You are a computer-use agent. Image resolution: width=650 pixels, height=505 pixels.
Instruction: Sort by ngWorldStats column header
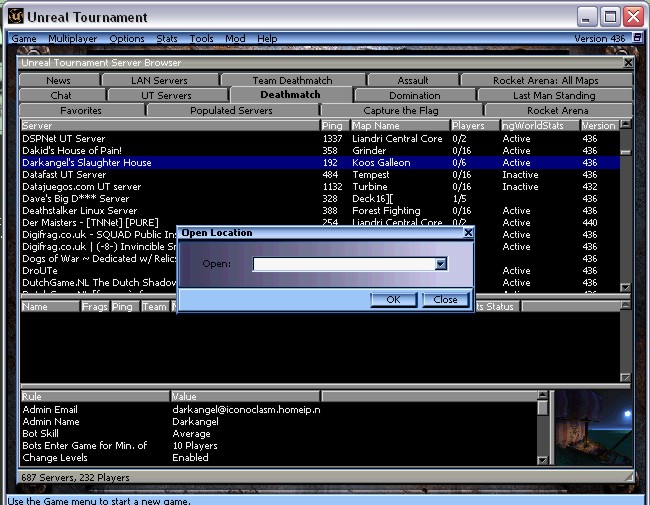coord(540,125)
